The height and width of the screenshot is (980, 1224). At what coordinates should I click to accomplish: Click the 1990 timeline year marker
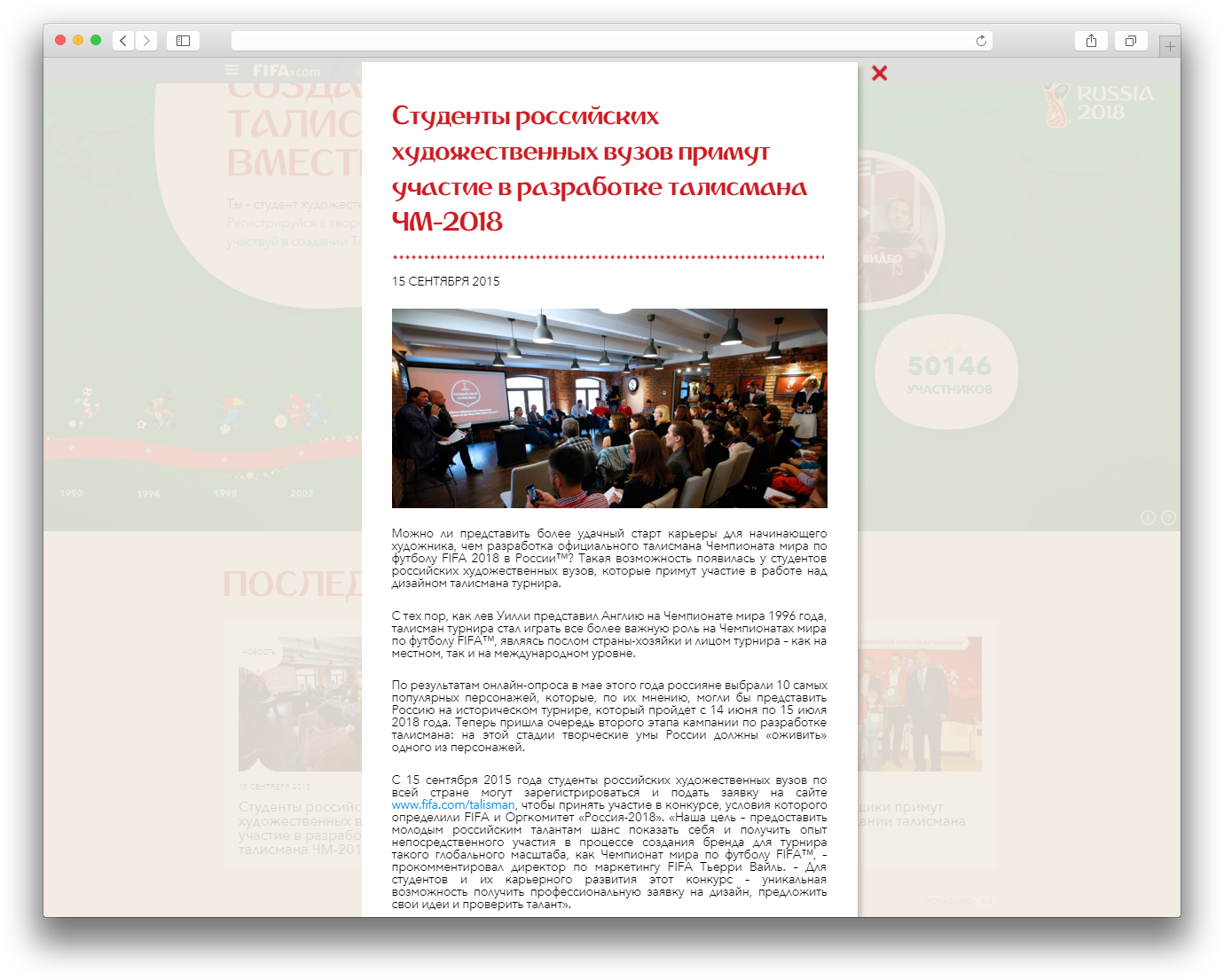pyautogui.click(x=71, y=493)
